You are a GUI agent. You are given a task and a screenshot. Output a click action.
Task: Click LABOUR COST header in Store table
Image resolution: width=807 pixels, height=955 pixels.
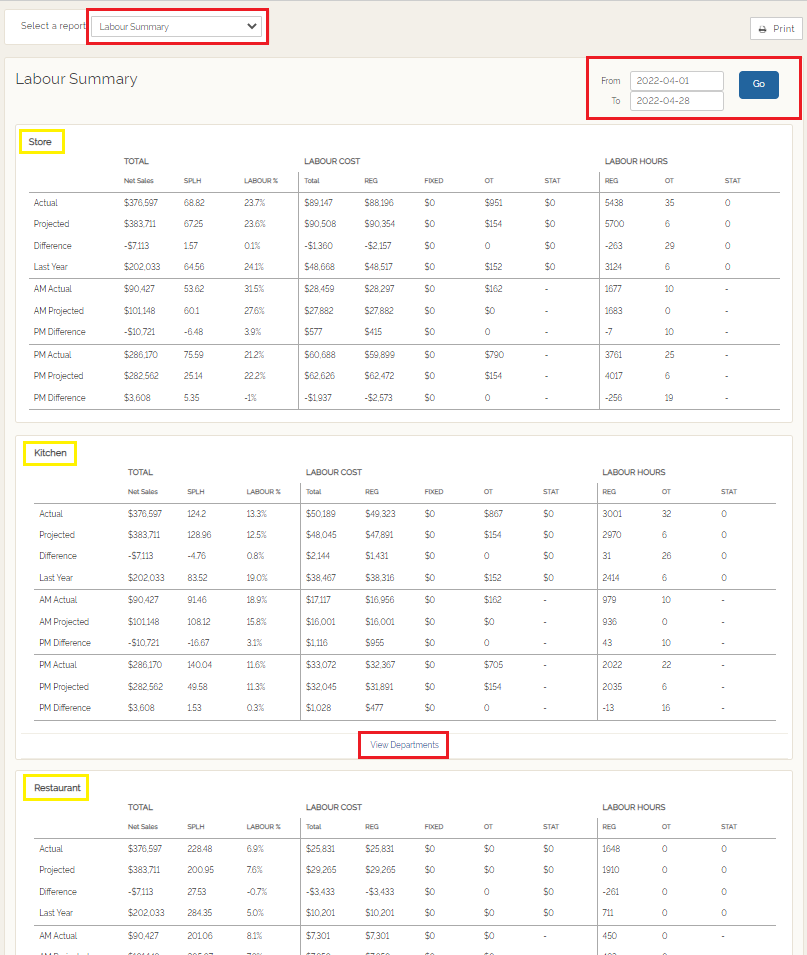pyautogui.click(x=332, y=161)
